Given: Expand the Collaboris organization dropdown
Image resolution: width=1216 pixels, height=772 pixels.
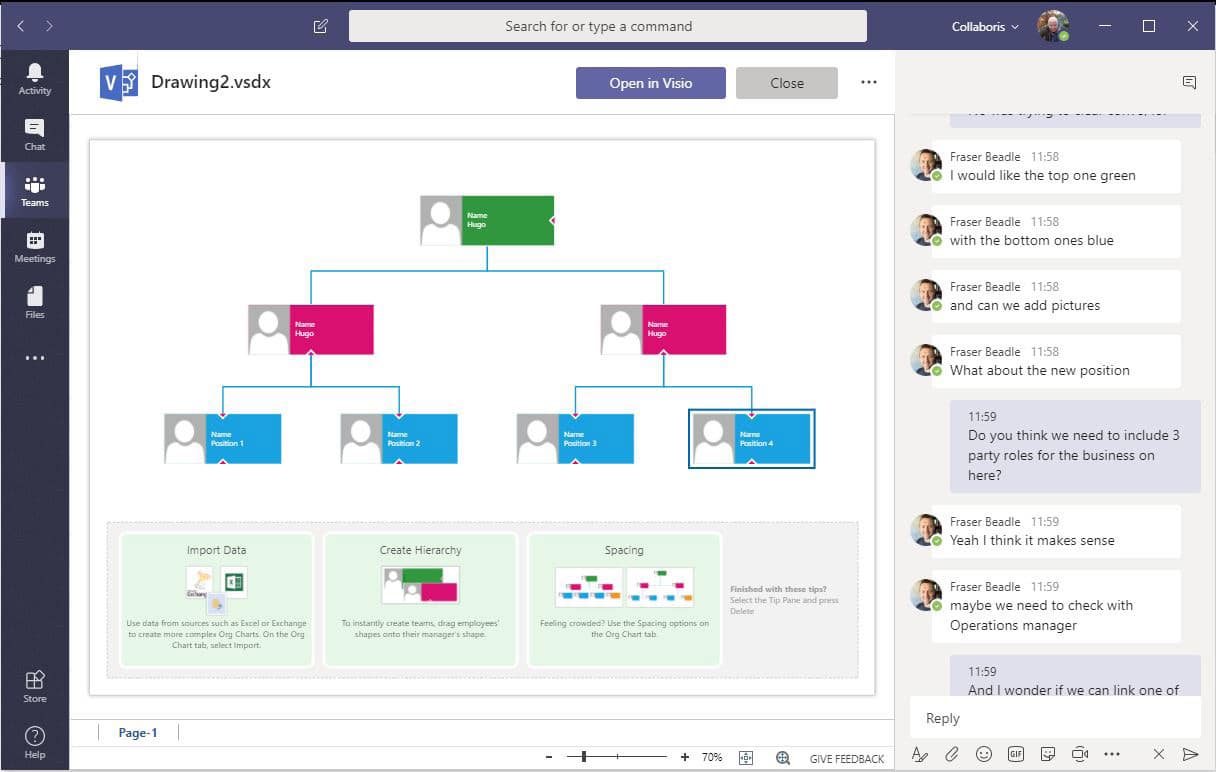Looking at the screenshot, I should (x=985, y=27).
